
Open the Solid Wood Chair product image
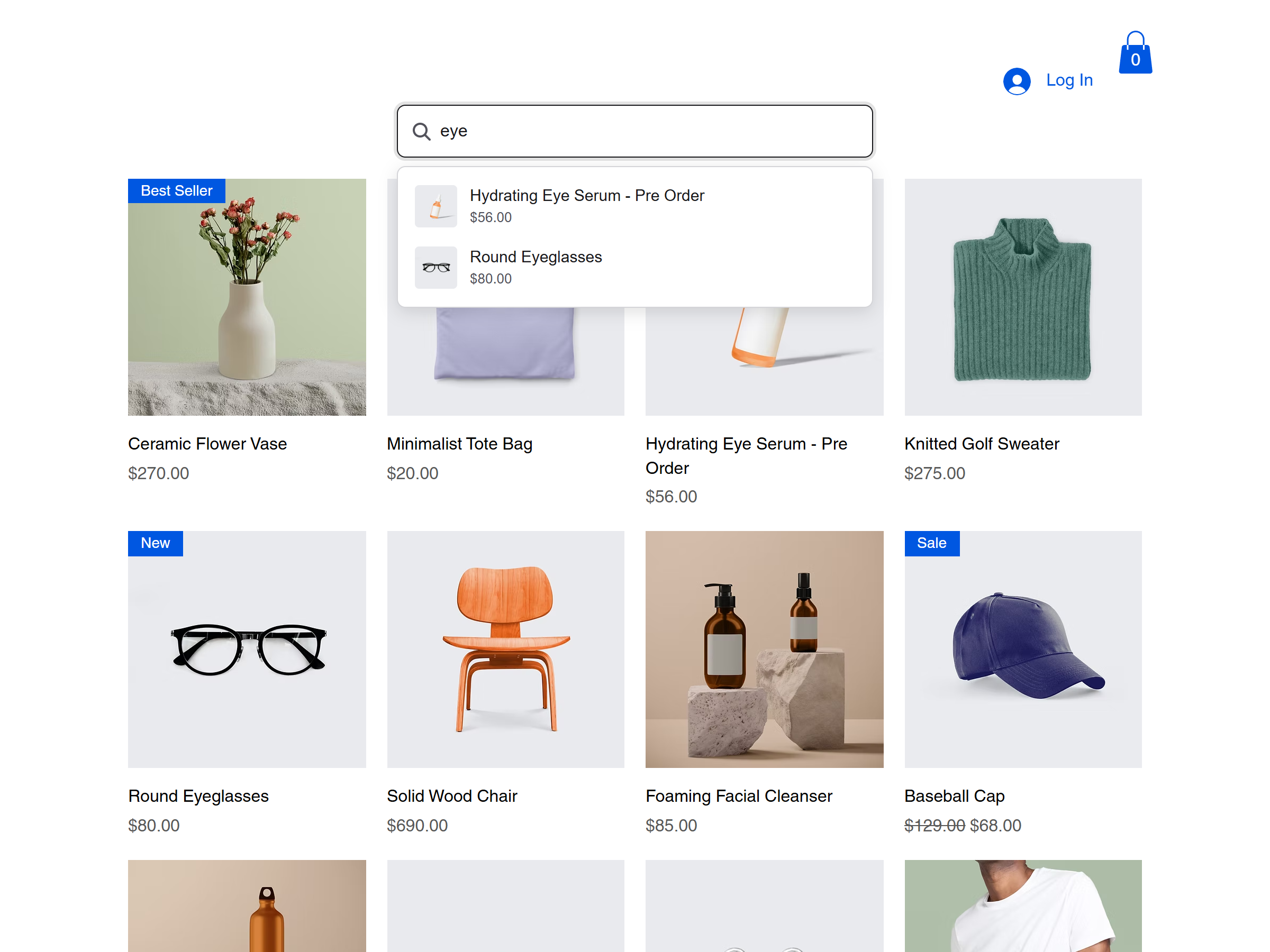click(505, 649)
